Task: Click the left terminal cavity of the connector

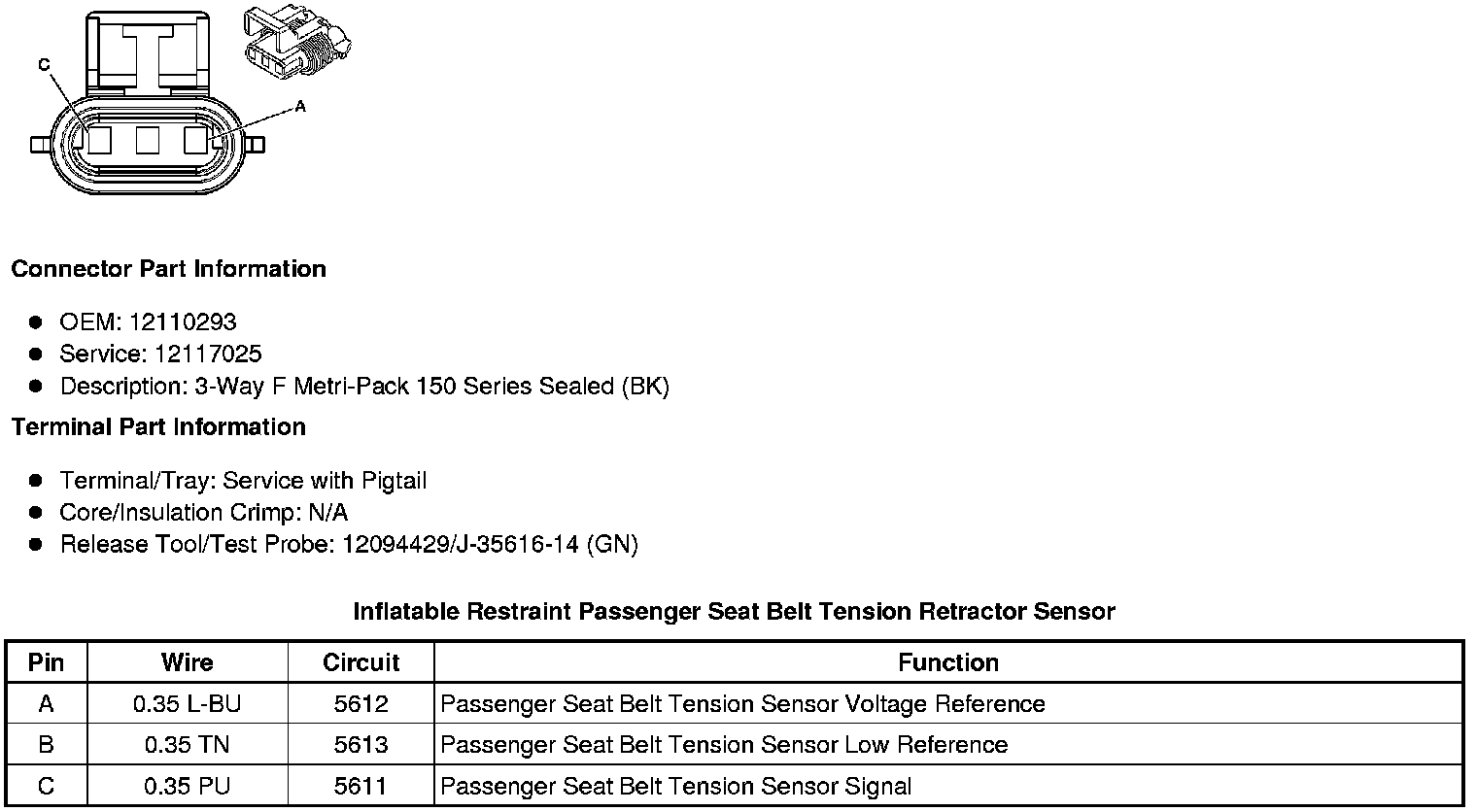Action: pyautogui.click(x=100, y=141)
